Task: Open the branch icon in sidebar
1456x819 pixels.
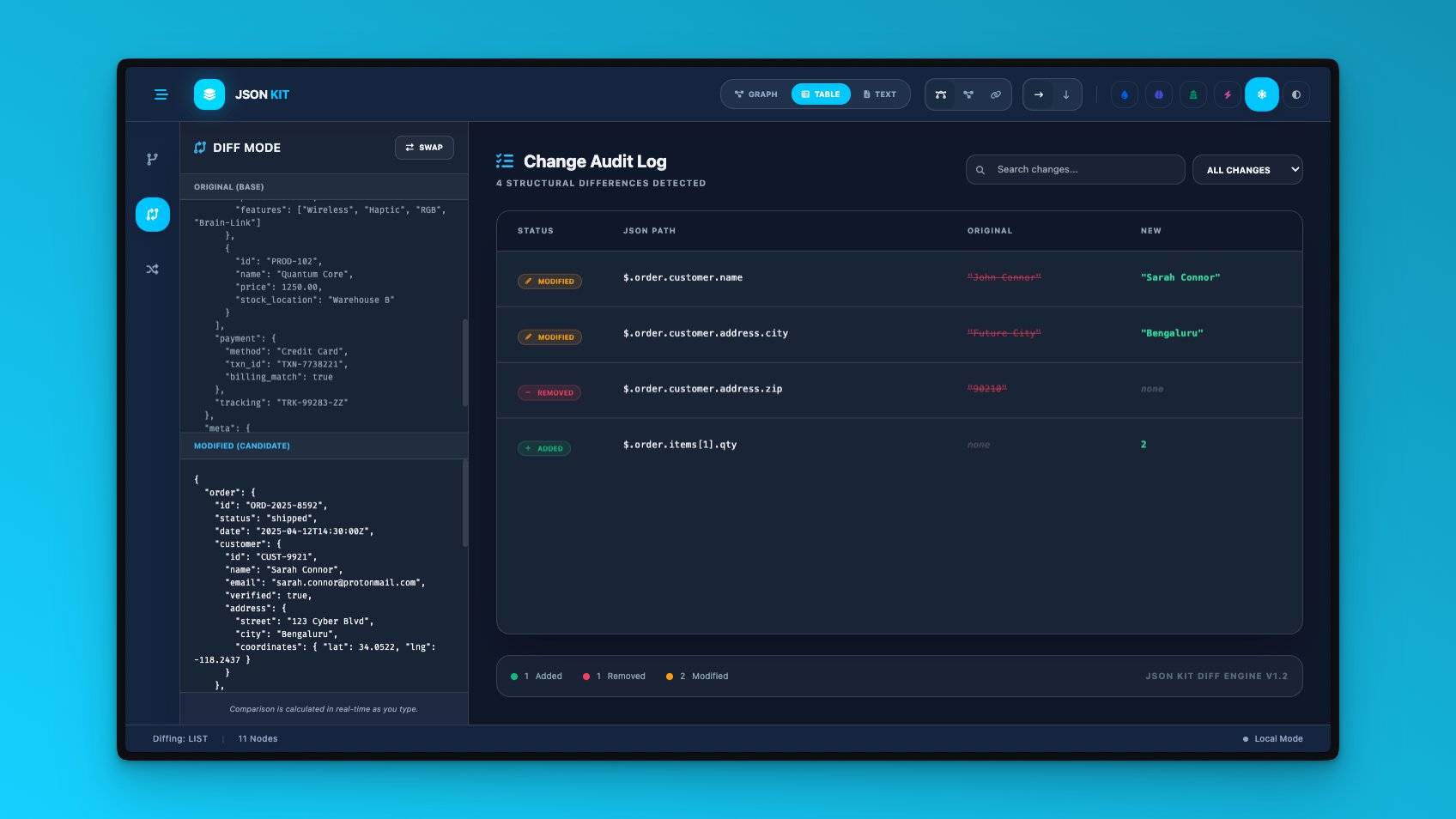Action: [152, 159]
